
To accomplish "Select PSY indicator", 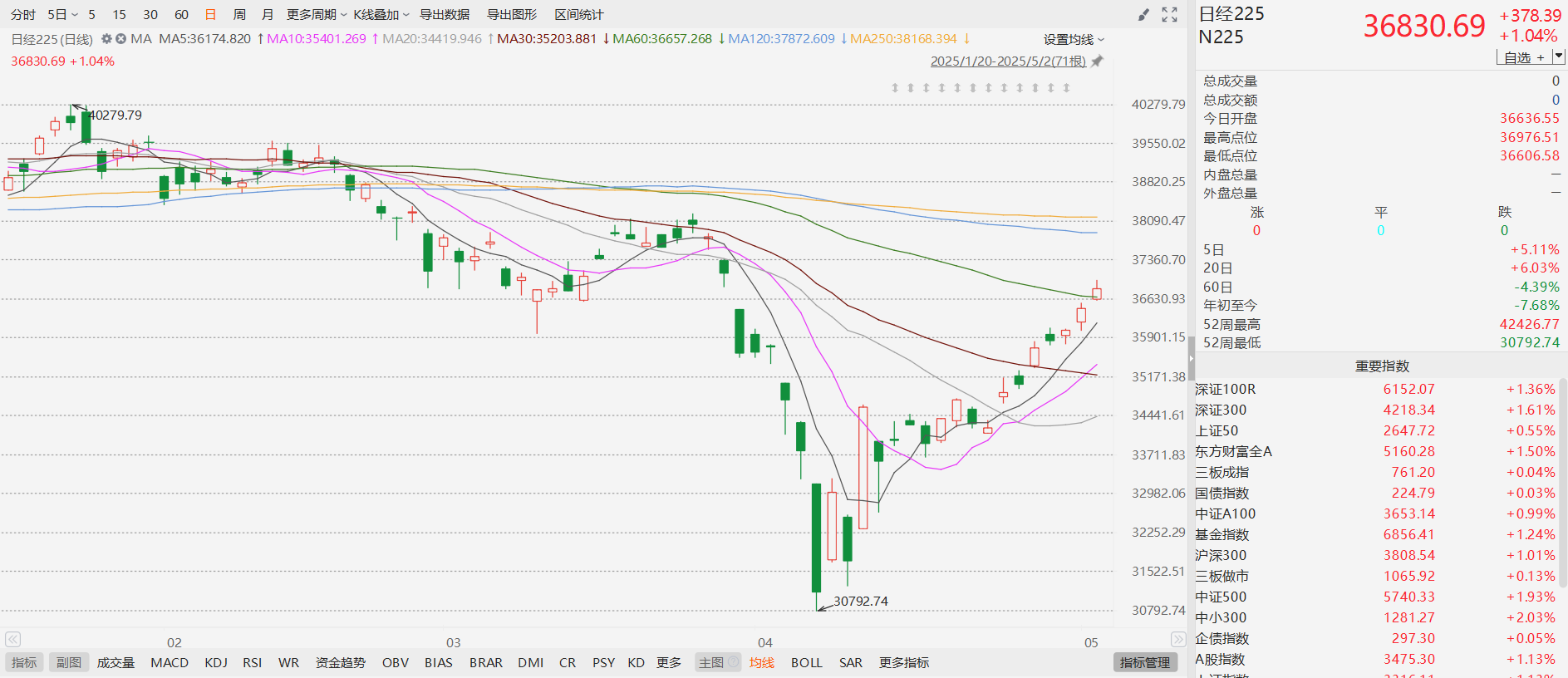I will pyautogui.click(x=604, y=662).
